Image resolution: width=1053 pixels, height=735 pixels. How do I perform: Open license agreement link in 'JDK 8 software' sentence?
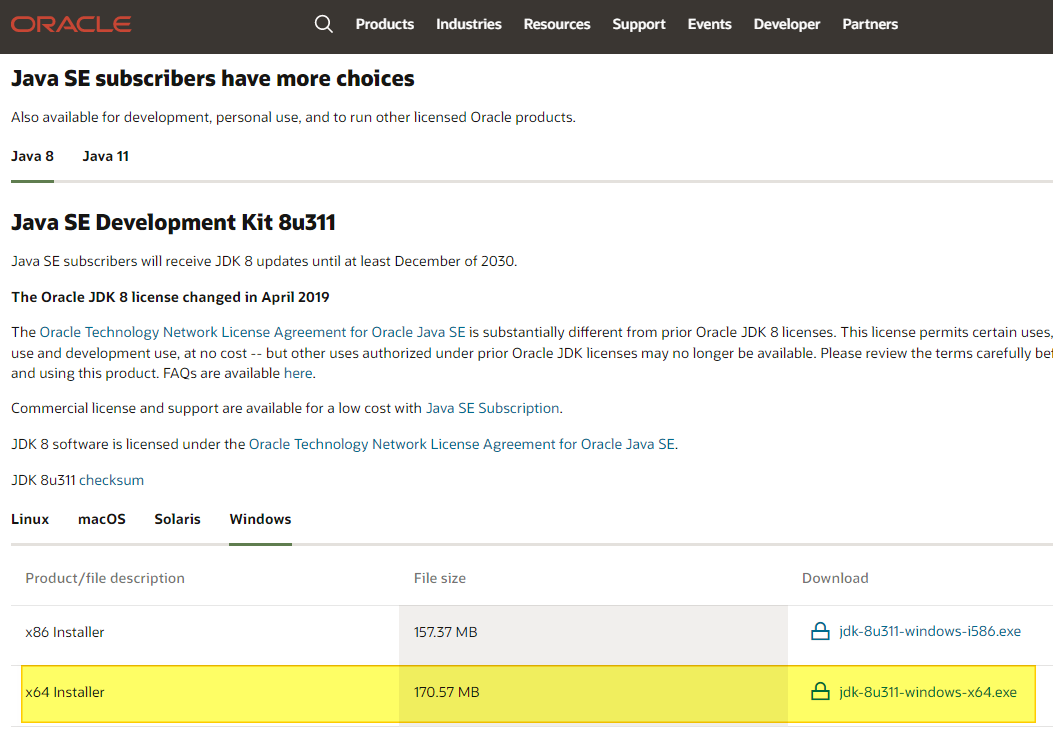click(x=462, y=444)
